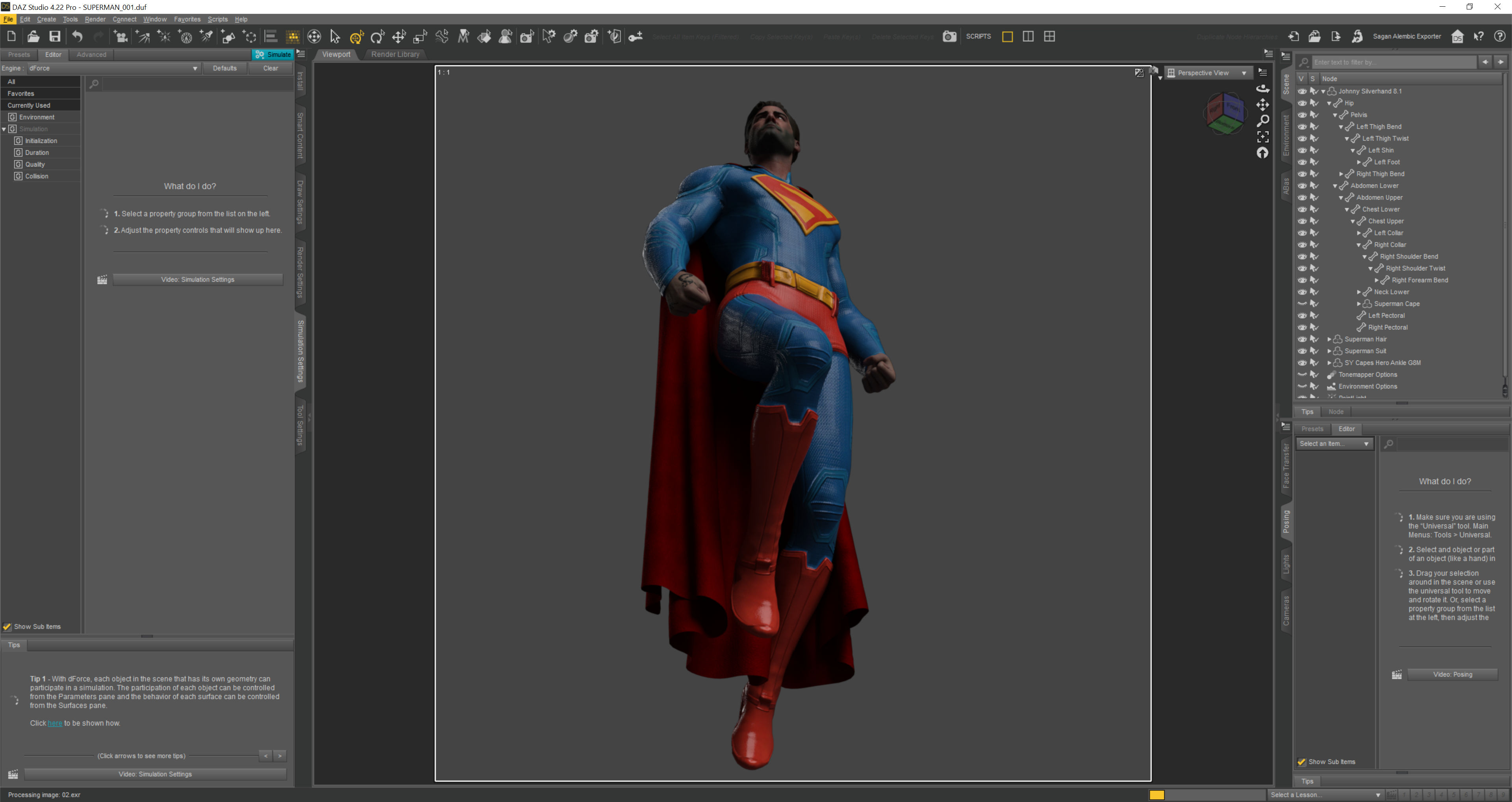
Task: Select the Scale tool
Action: pyautogui.click(x=420, y=36)
